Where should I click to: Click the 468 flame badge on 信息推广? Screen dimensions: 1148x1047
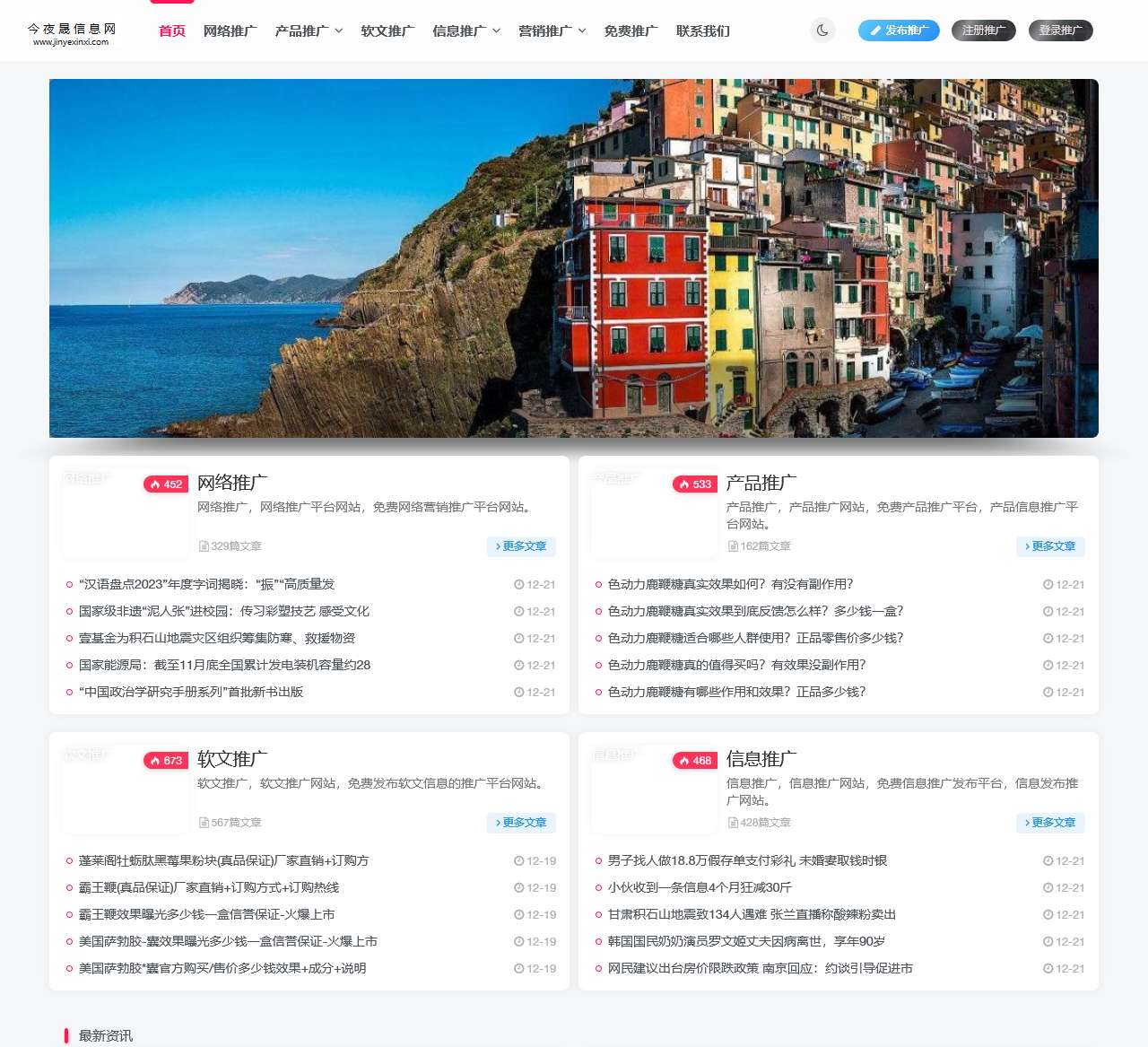695,761
